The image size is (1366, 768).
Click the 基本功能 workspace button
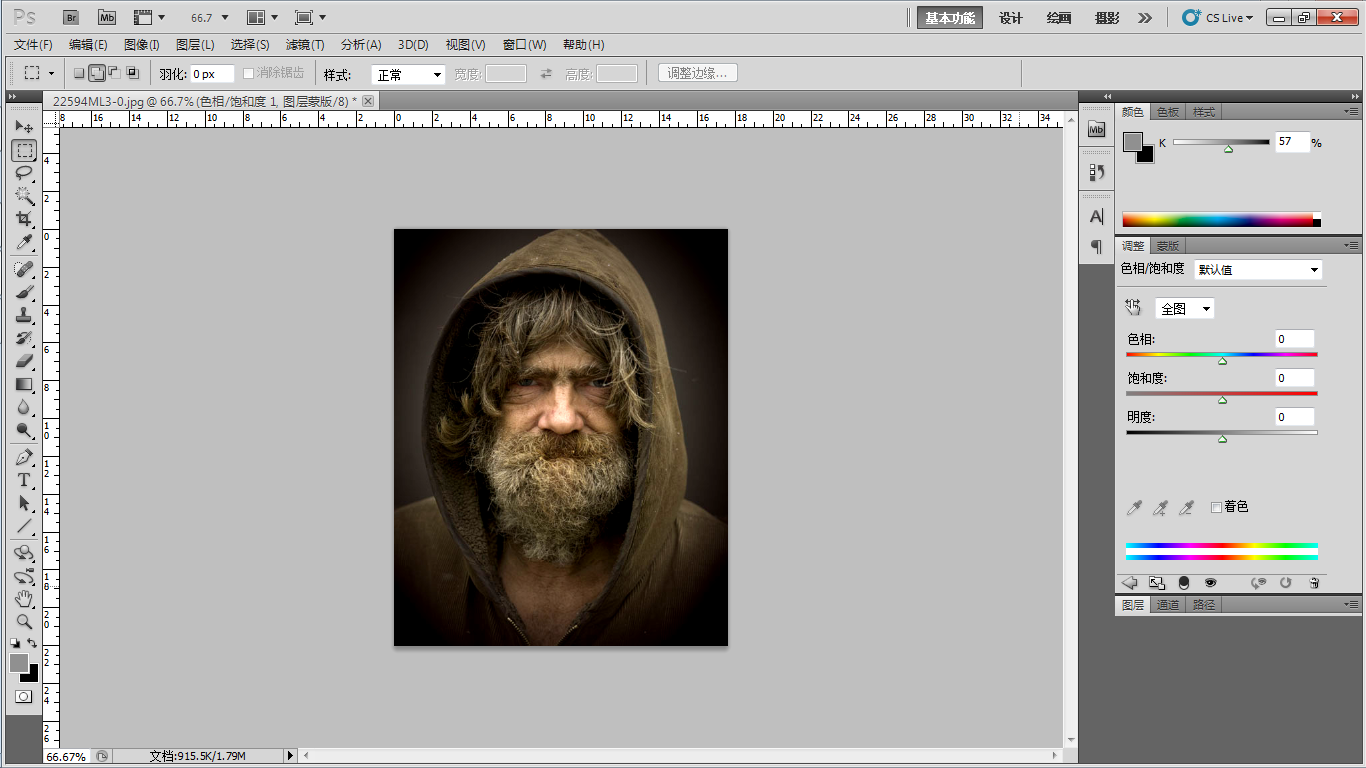(x=949, y=18)
